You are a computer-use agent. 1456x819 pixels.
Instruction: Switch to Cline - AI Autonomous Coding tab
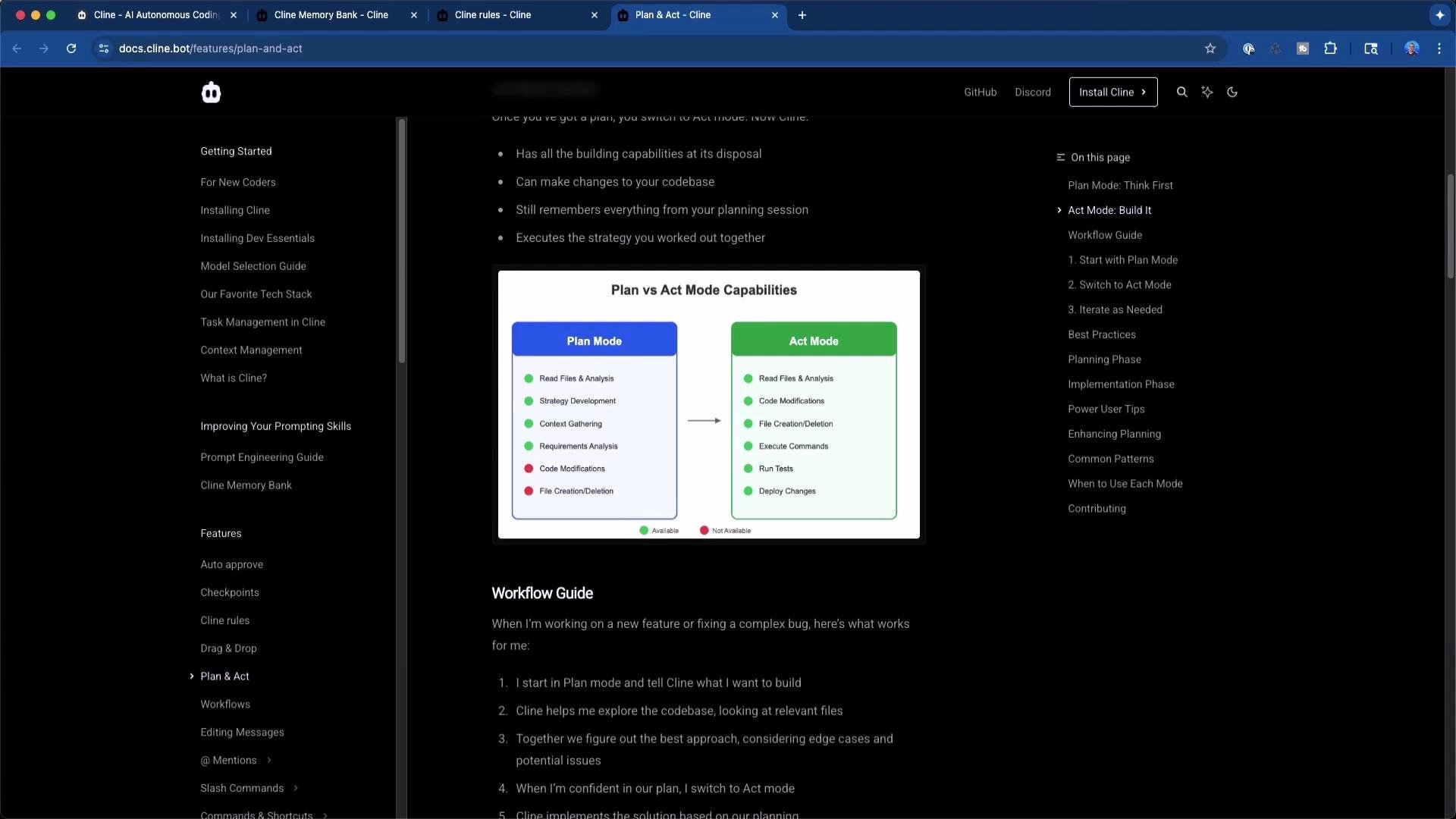click(157, 15)
